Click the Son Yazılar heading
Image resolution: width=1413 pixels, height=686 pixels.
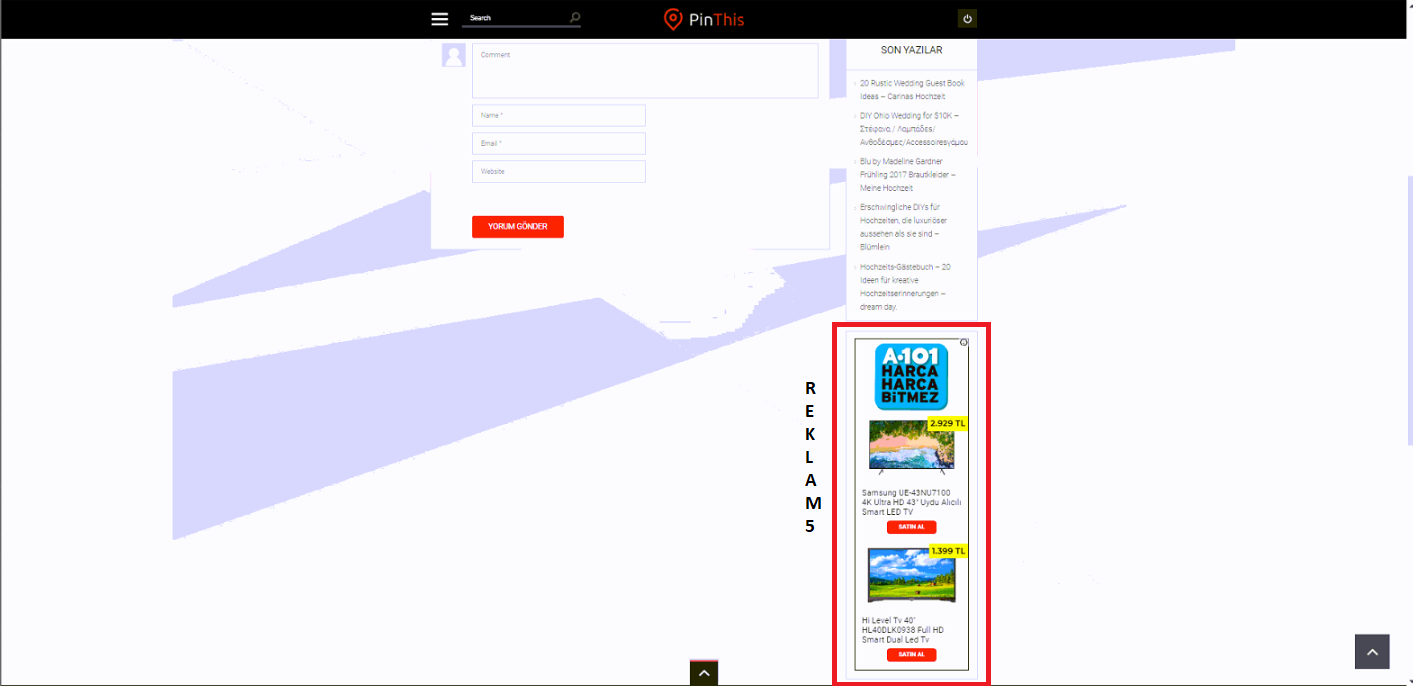[x=911, y=49]
